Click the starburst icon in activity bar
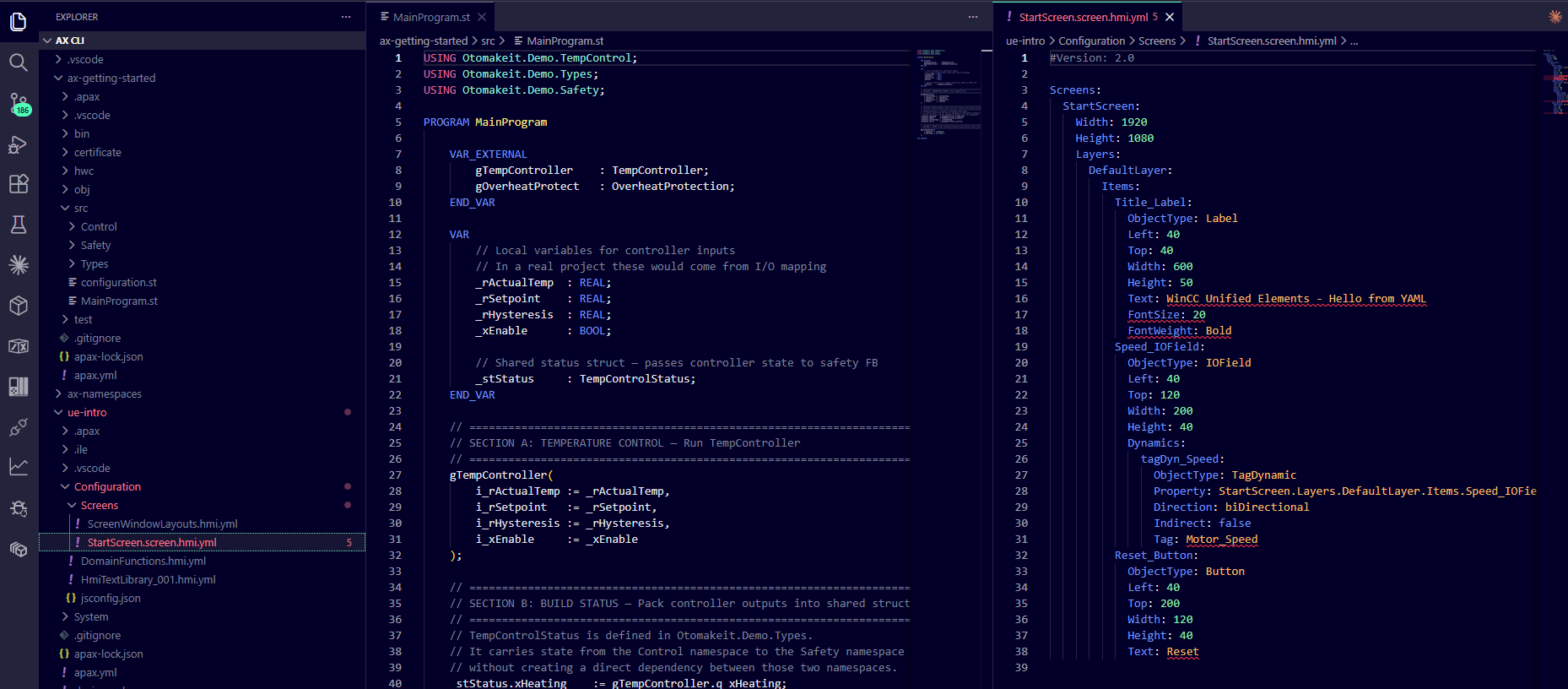 (x=19, y=265)
